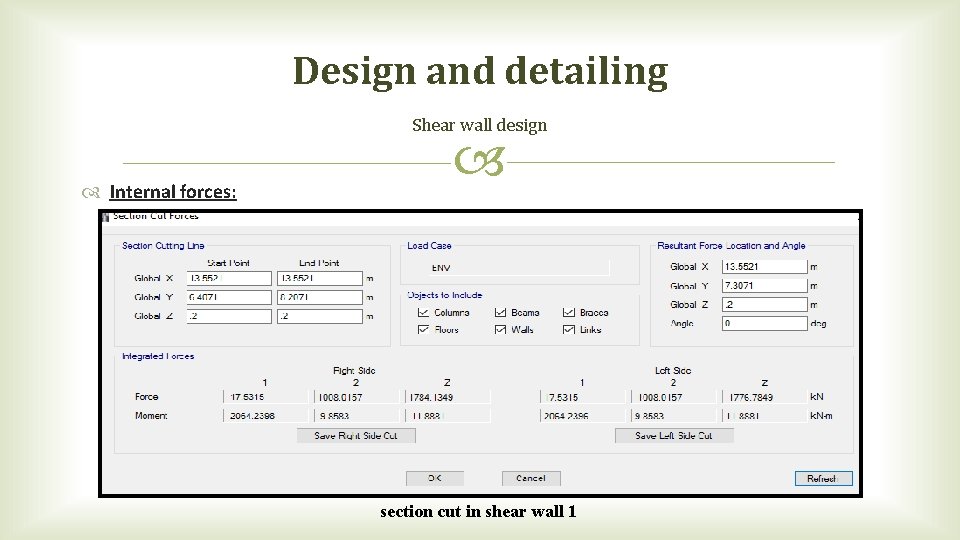960x540 pixels.
Task: Click Left Side Force 1 value 17.5315
Action: (x=583, y=397)
